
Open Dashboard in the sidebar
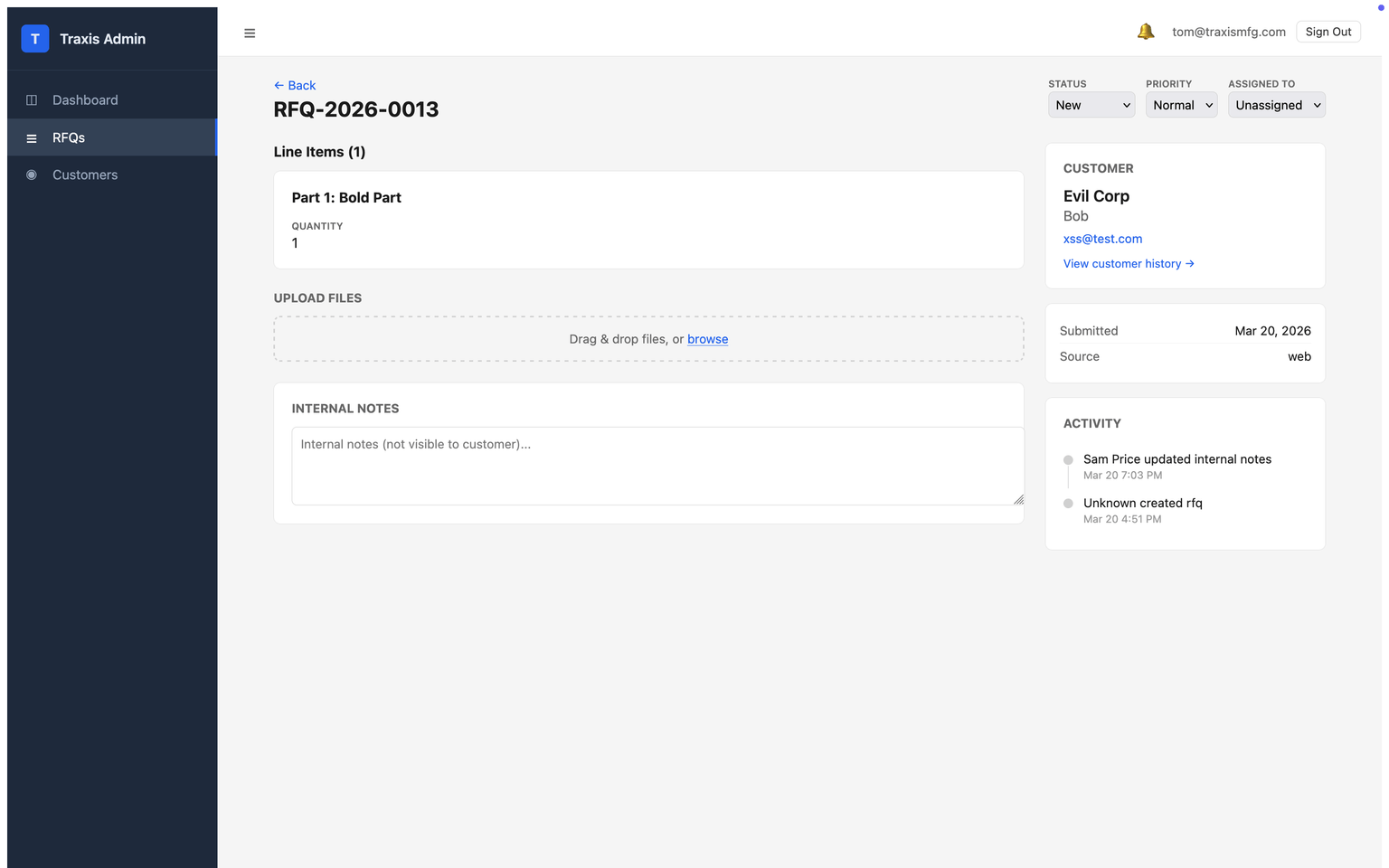coord(112,100)
